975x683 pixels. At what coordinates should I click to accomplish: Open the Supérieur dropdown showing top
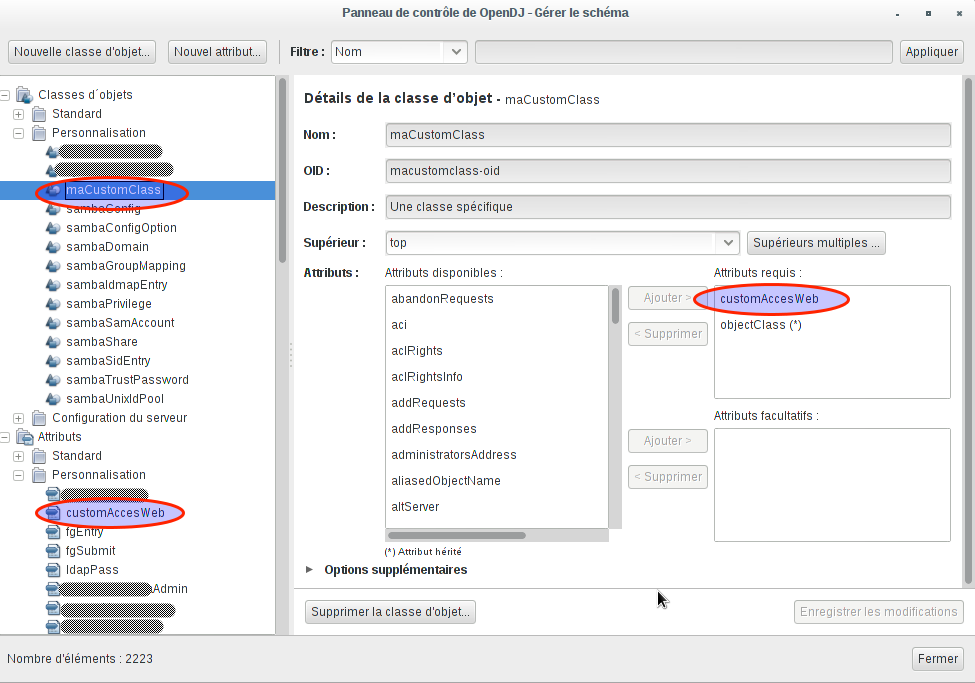tap(562, 243)
